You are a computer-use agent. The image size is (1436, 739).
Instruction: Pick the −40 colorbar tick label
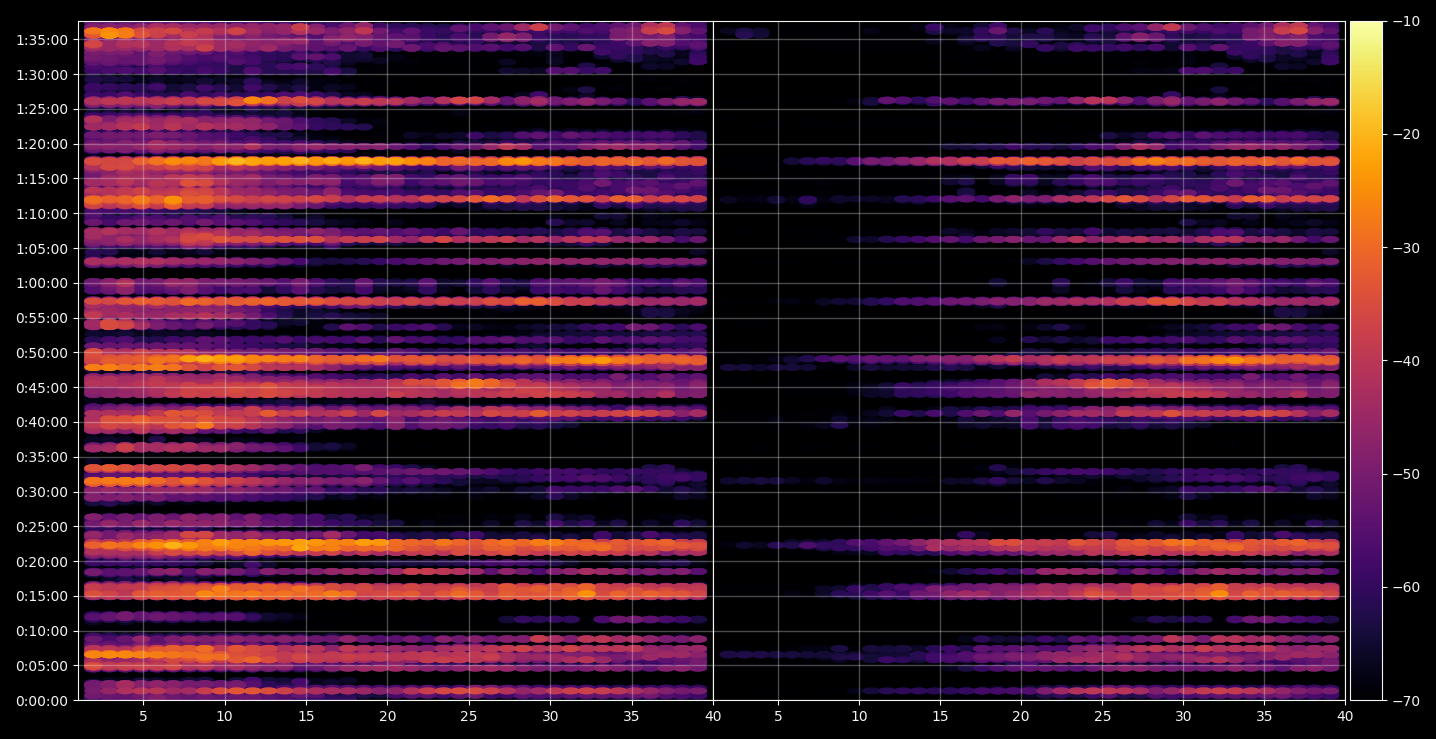pos(1405,361)
